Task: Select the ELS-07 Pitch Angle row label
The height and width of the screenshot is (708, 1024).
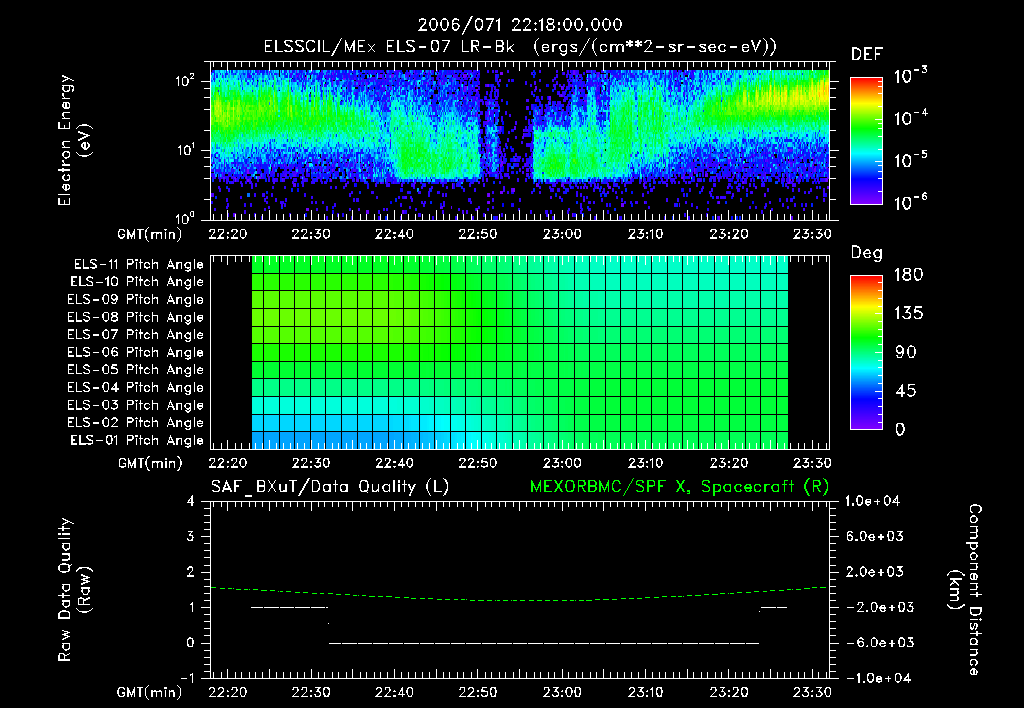Action: click(136, 334)
